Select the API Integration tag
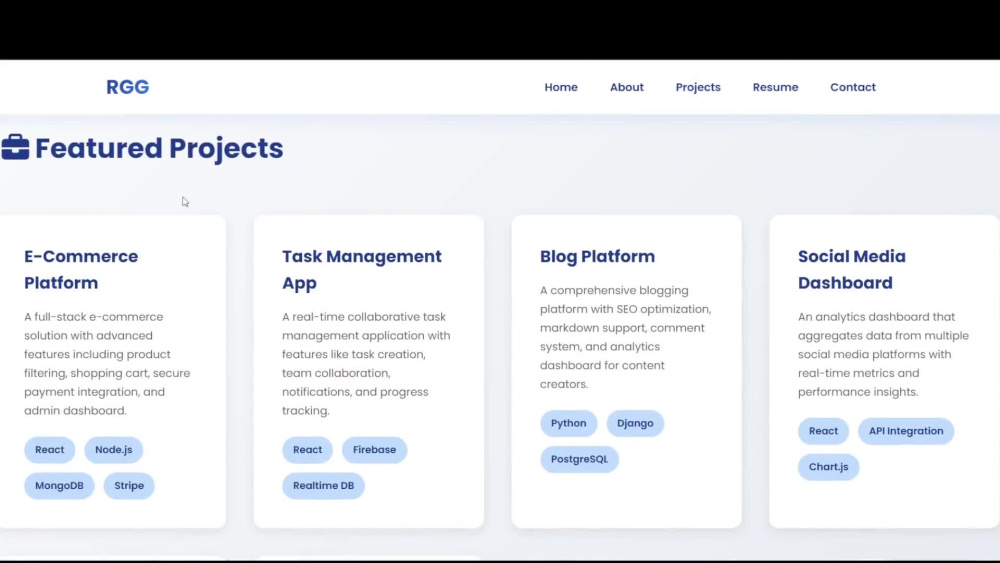The image size is (1000, 563). coord(906,431)
